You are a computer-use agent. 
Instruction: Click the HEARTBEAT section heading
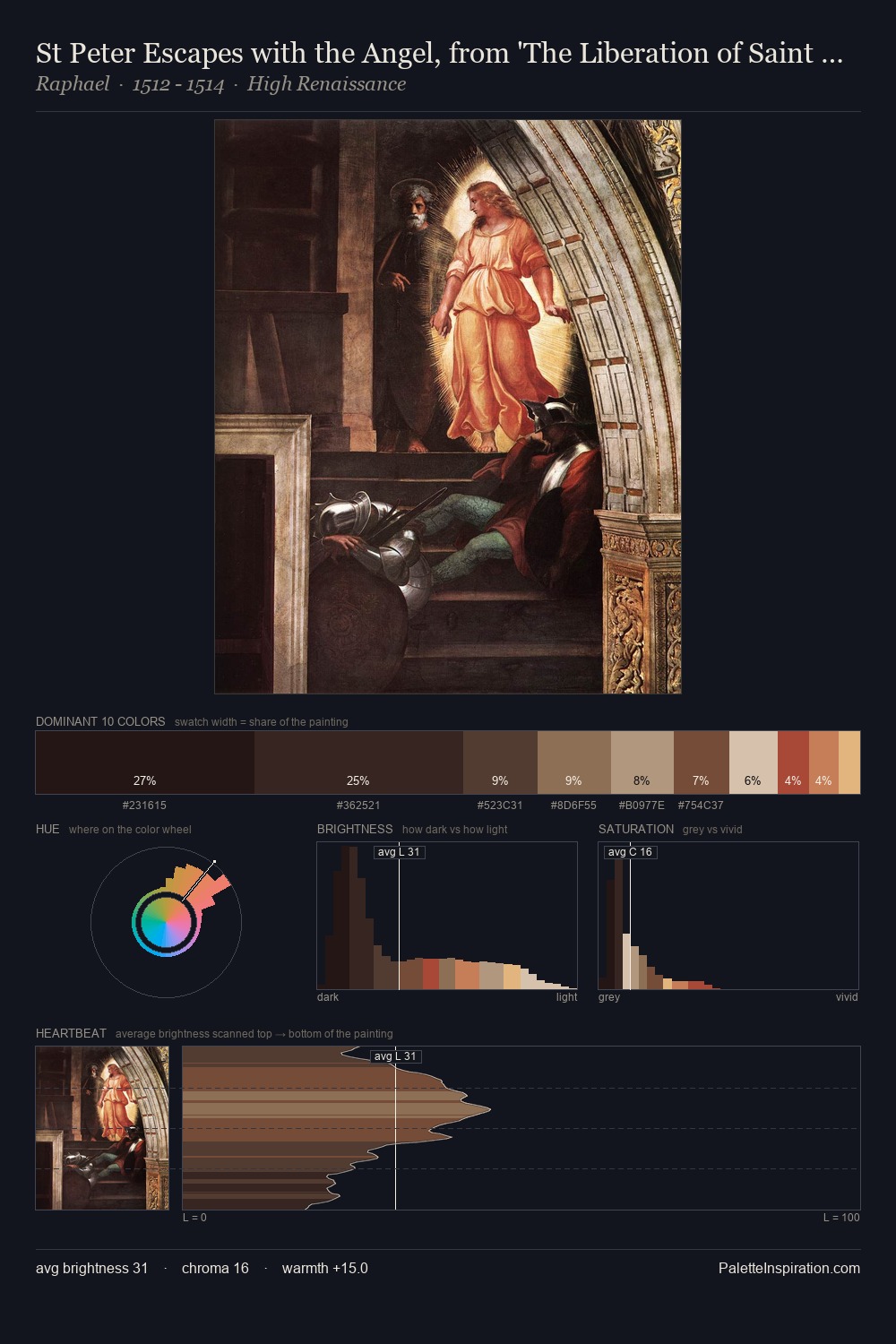(71, 1033)
